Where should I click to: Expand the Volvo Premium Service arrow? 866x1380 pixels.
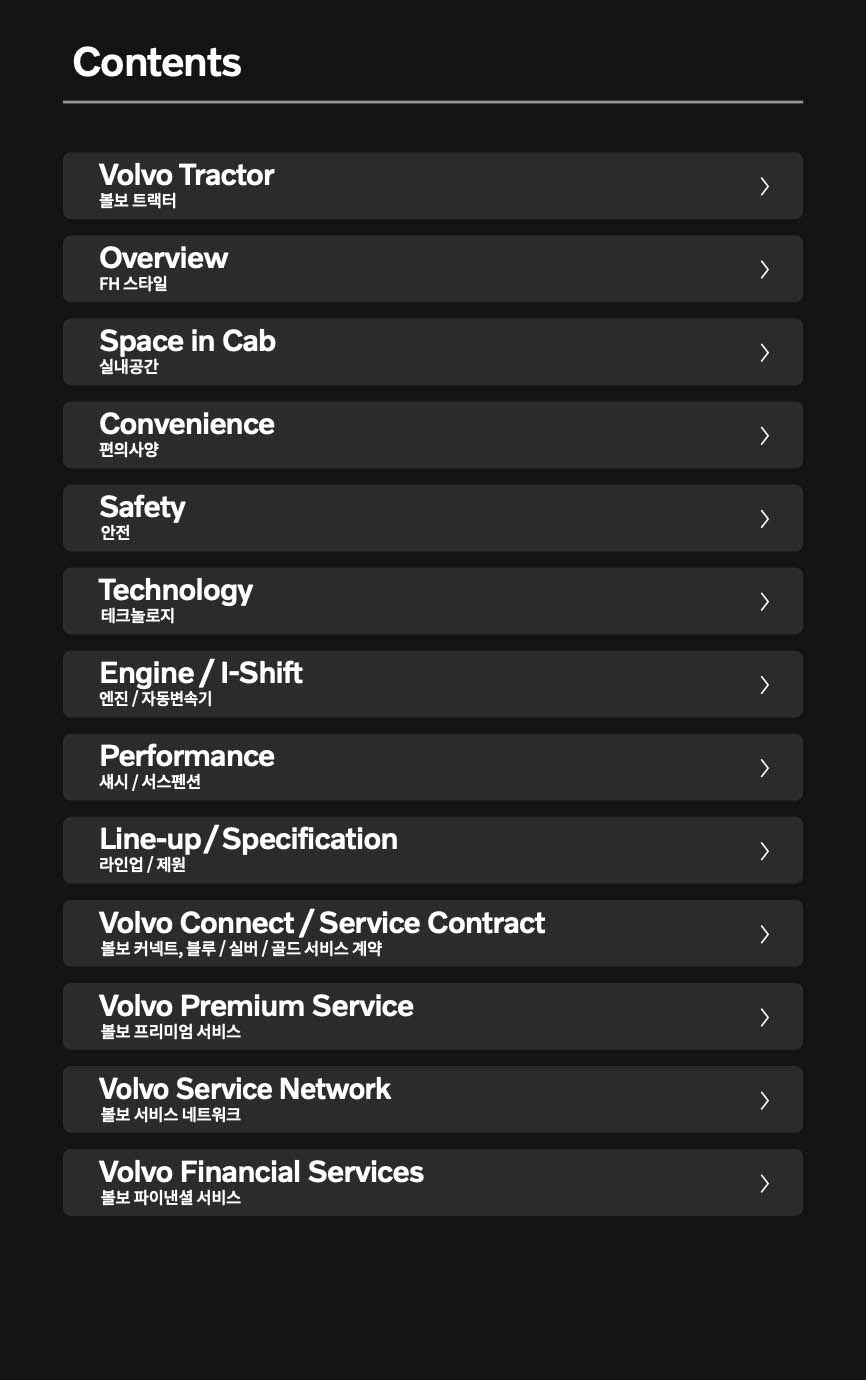[764, 1016]
